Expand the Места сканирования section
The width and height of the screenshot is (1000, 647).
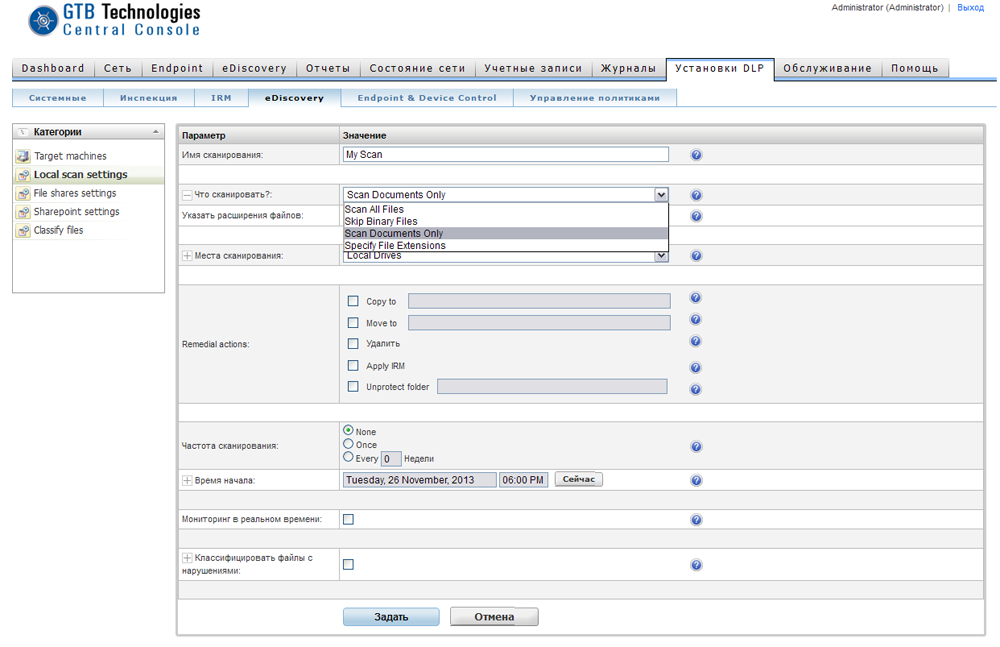coord(187,256)
